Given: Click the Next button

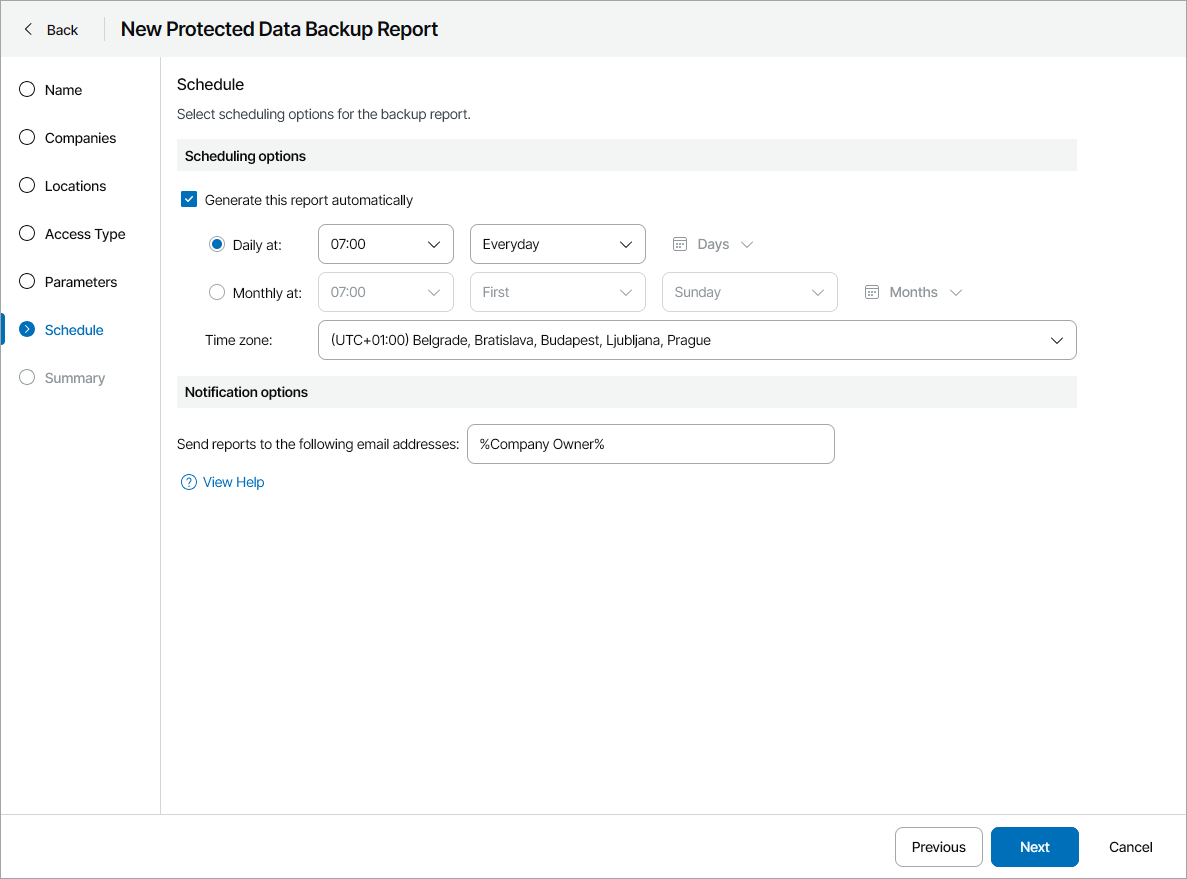Looking at the screenshot, I should point(1034,846).
